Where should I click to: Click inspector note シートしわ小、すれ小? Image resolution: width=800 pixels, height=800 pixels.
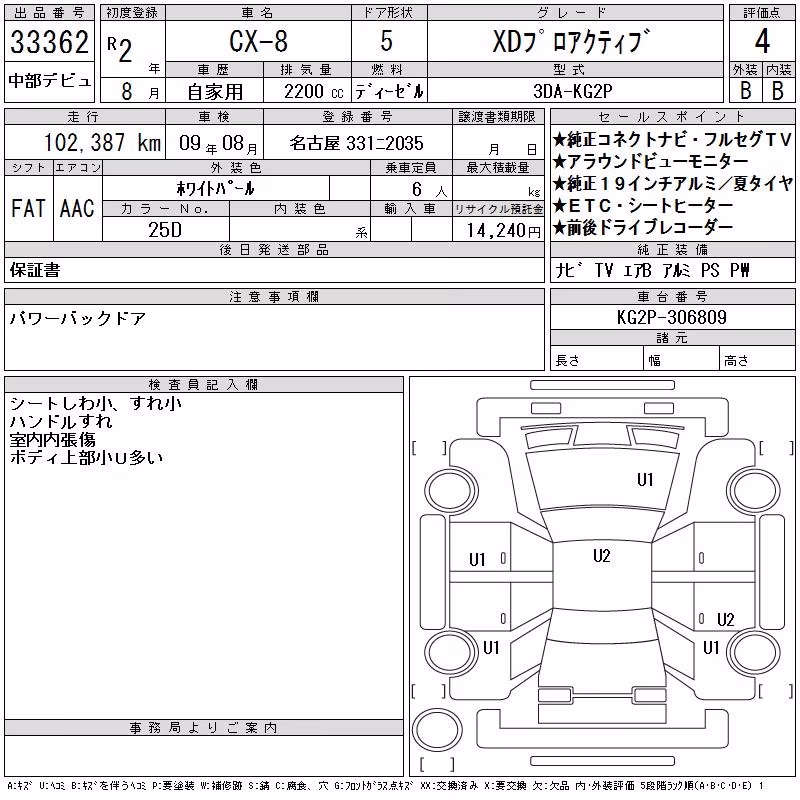(95, 403)
